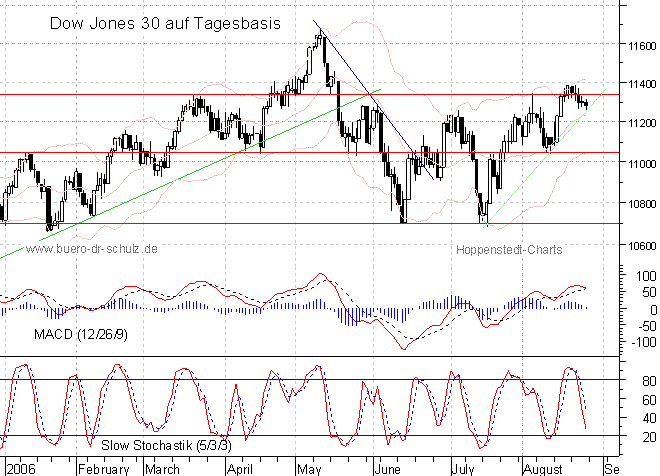Click the May month label
The width and height of the screenshot is (660, 476).
[x=309, y=469]
